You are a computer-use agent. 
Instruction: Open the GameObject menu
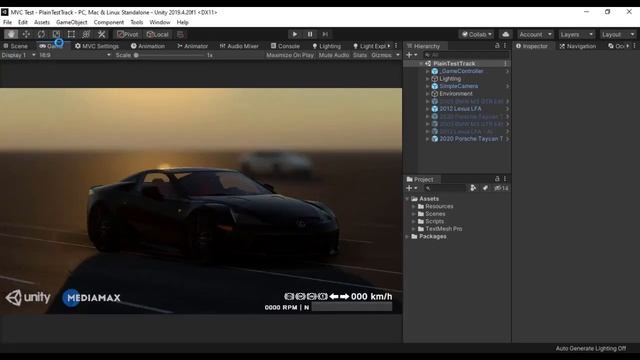click(x=71, y=22)
